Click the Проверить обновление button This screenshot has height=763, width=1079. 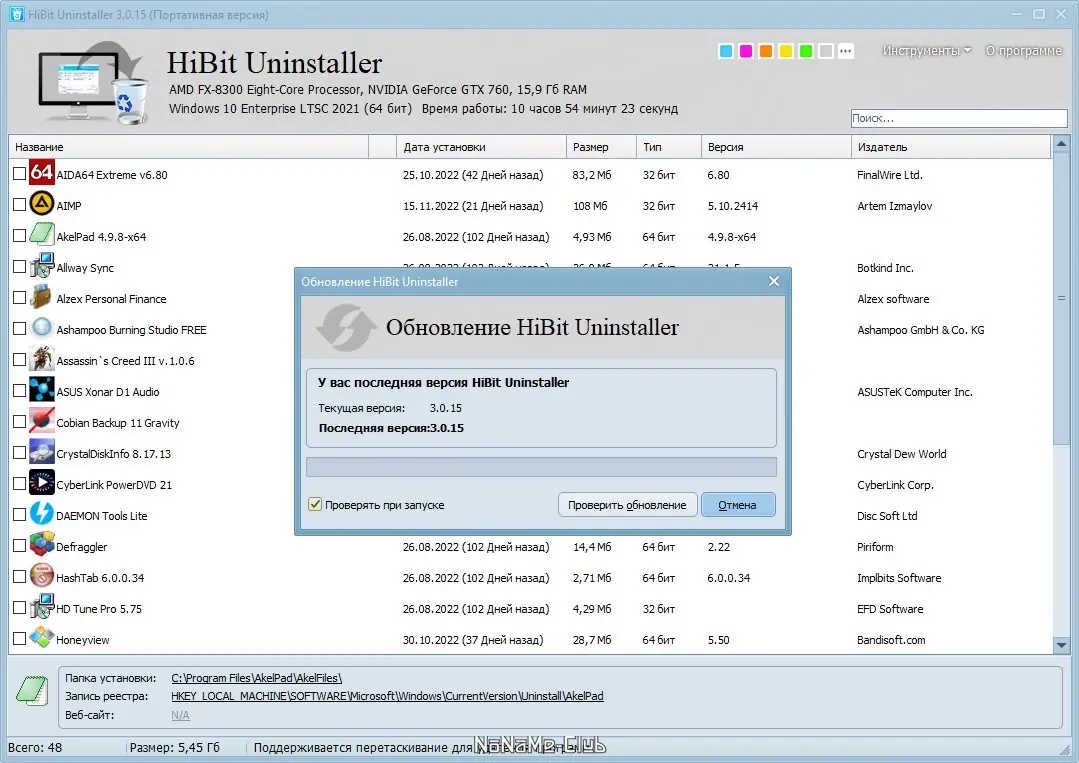[627, 504]
